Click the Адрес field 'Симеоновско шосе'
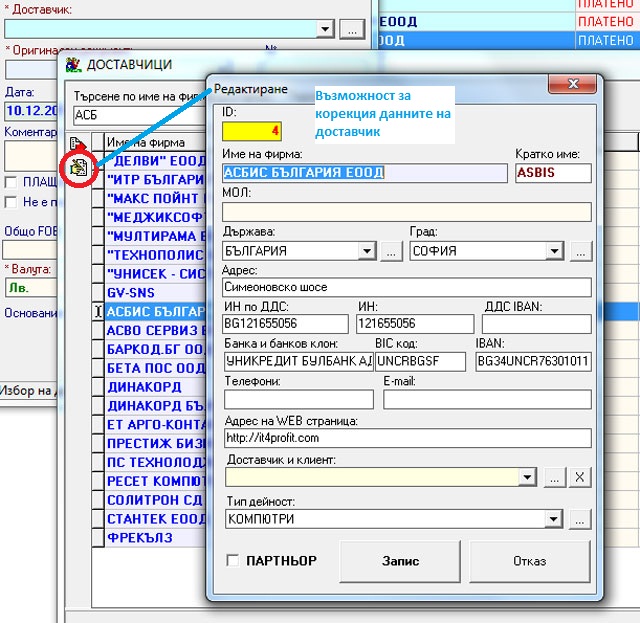Viewport: 640px width, 623px height. pos(407,287)
